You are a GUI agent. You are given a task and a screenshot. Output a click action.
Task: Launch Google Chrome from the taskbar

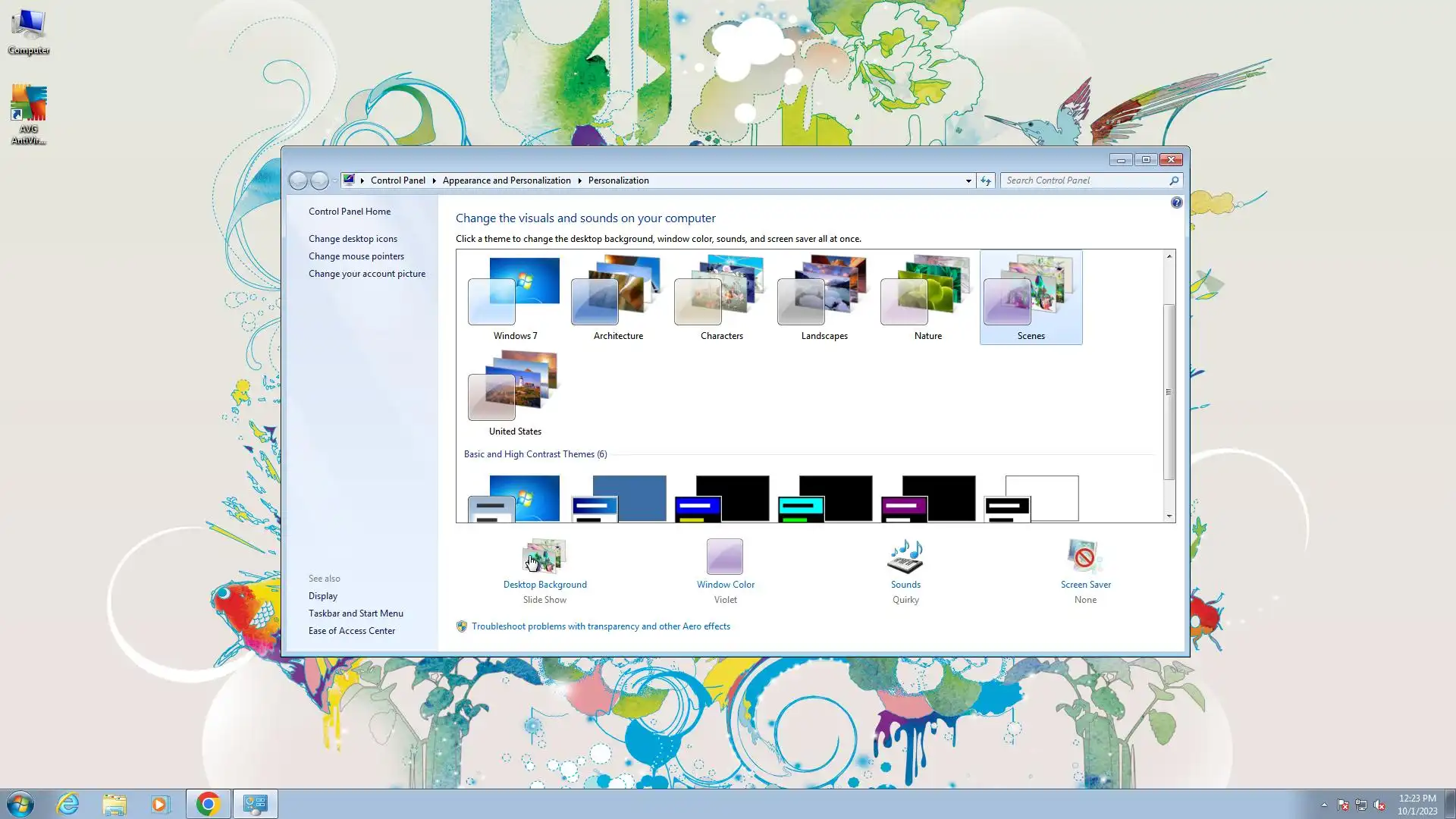click(x=208, y=804)
